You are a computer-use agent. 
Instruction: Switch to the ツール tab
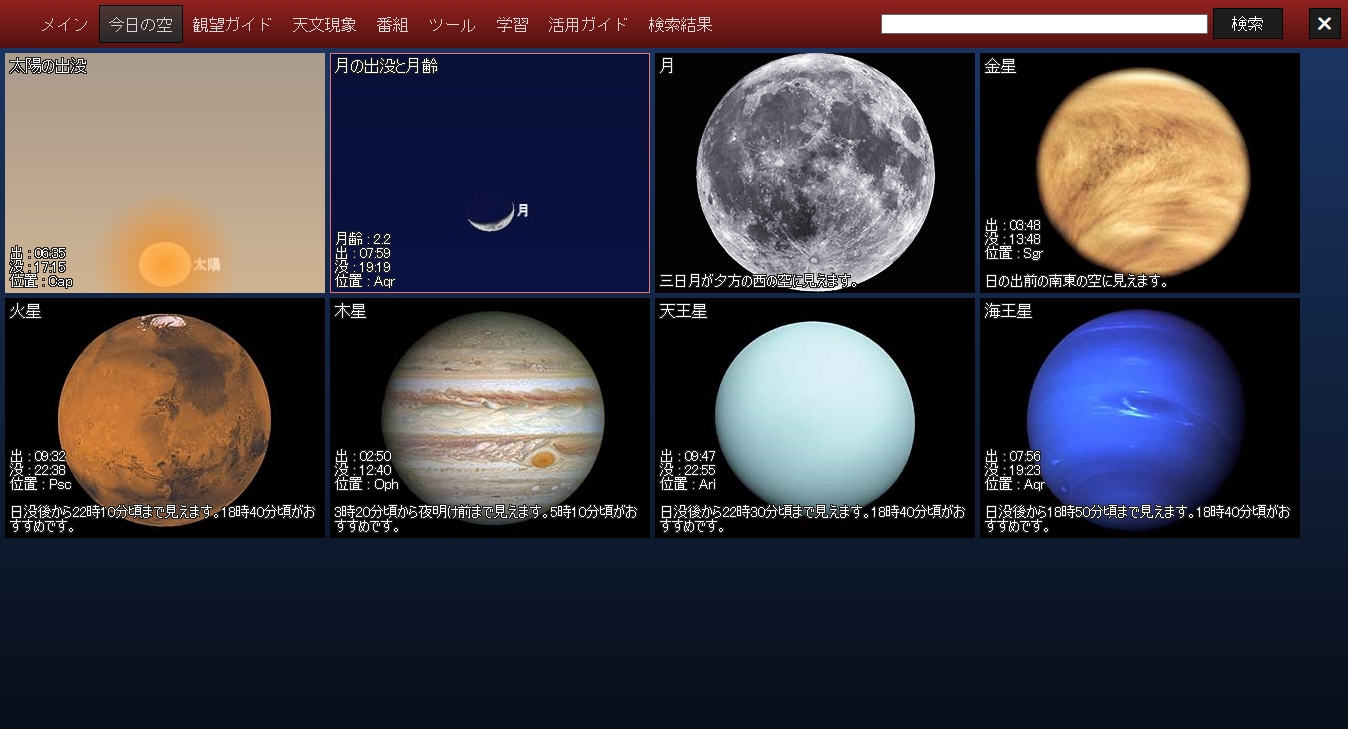click(452, 25)
